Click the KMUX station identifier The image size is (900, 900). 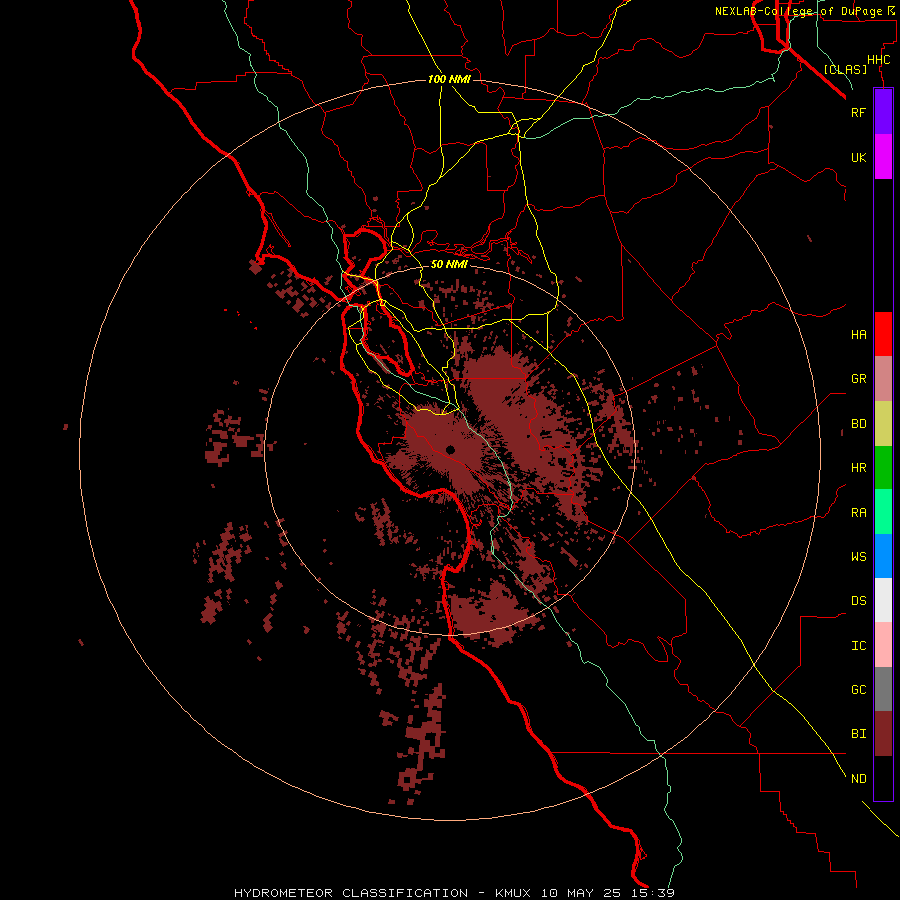(512, 893)
